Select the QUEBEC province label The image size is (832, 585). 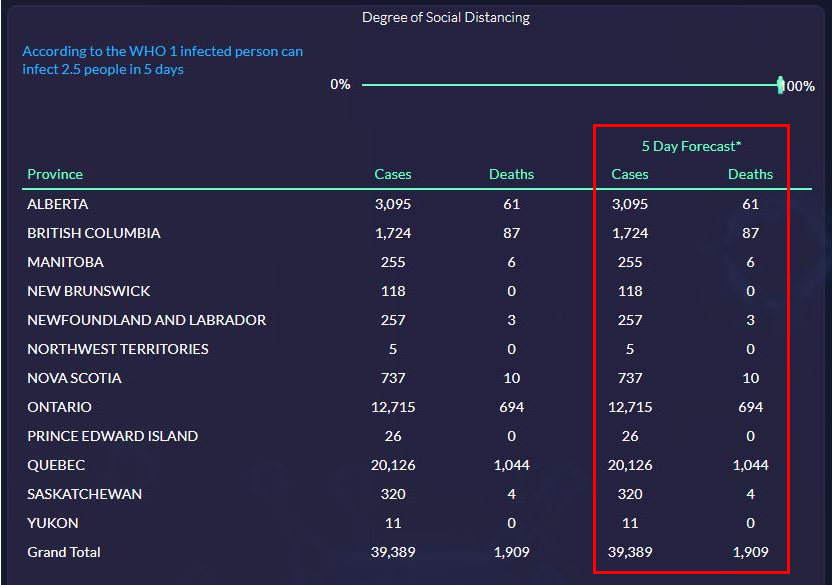pos(56,465)
